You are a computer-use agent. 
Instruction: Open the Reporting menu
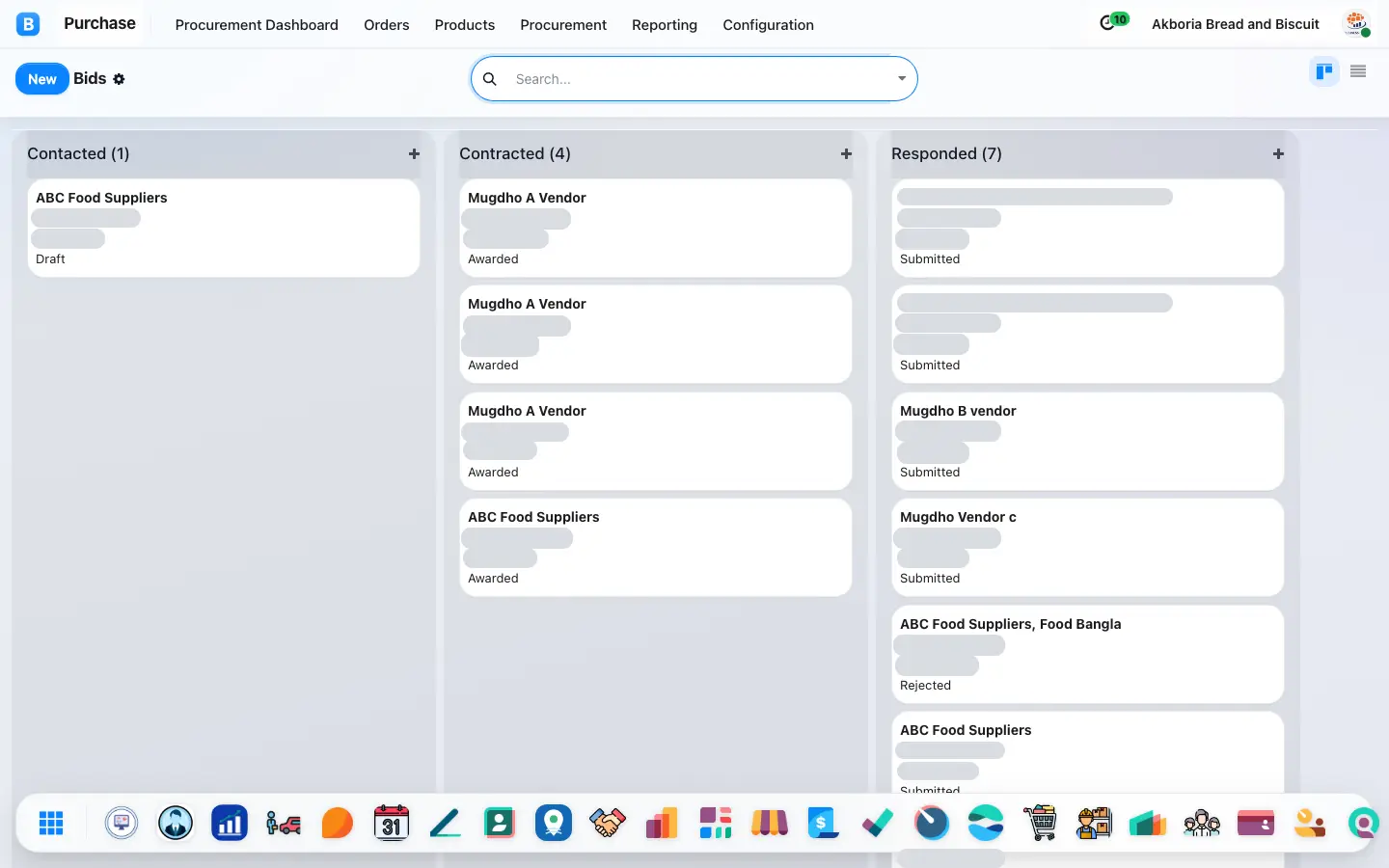point(665,25)
